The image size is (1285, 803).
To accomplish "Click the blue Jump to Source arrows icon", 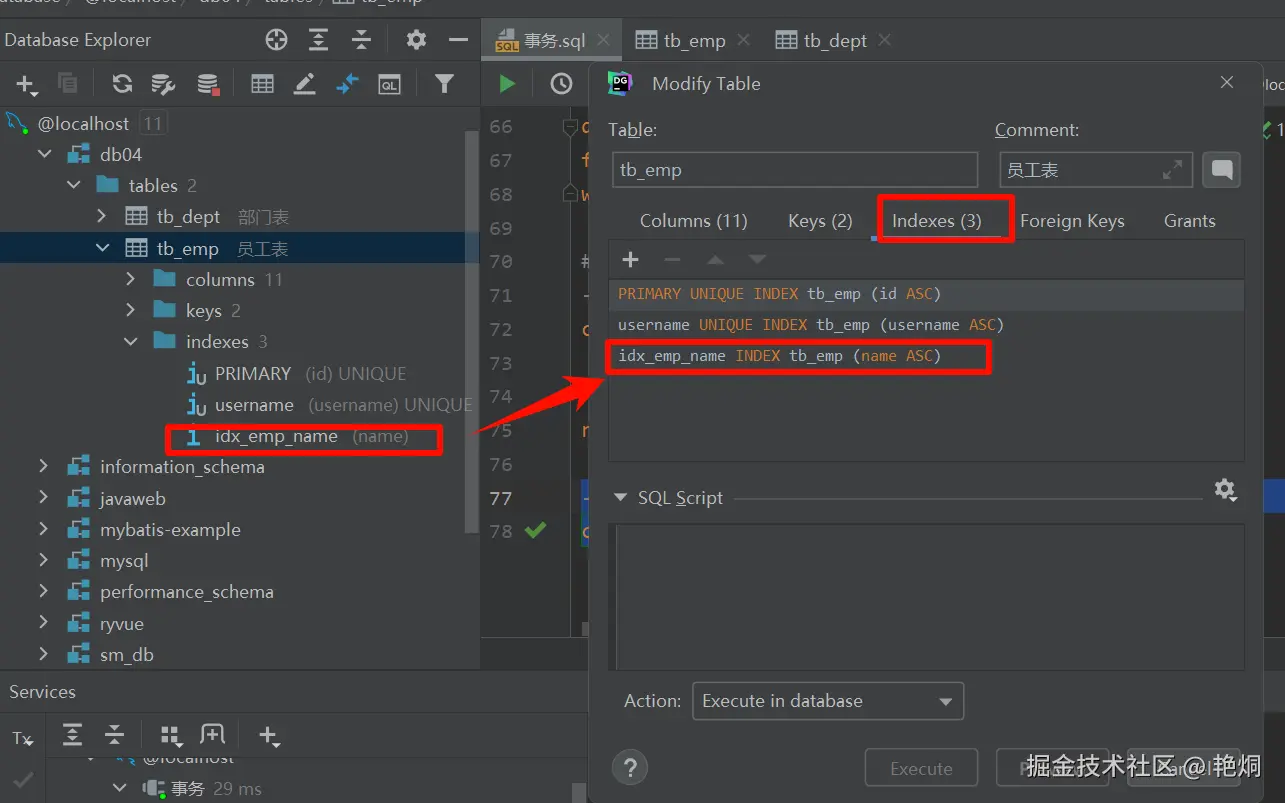I will (347, 84).
